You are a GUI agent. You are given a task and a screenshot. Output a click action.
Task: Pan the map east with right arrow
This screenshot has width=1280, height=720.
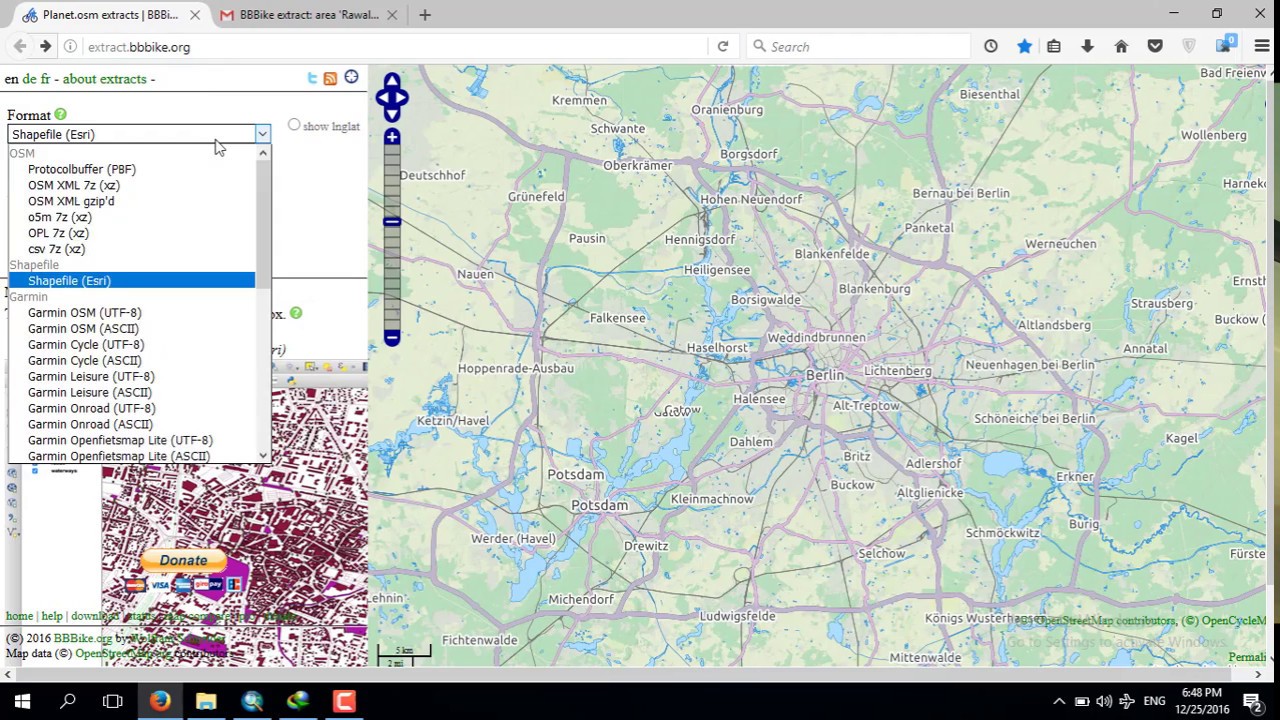coord(403,97)
